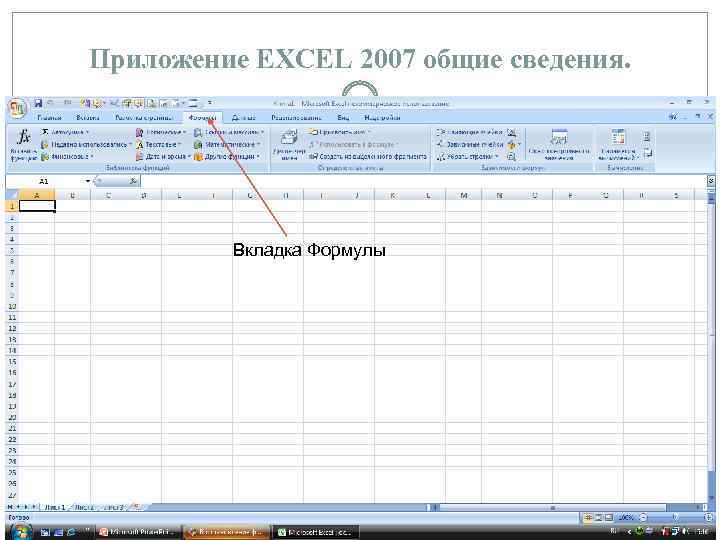Open Customize Quick Access Toolbar dropdown
720x540 pixels.
(209, 103)
